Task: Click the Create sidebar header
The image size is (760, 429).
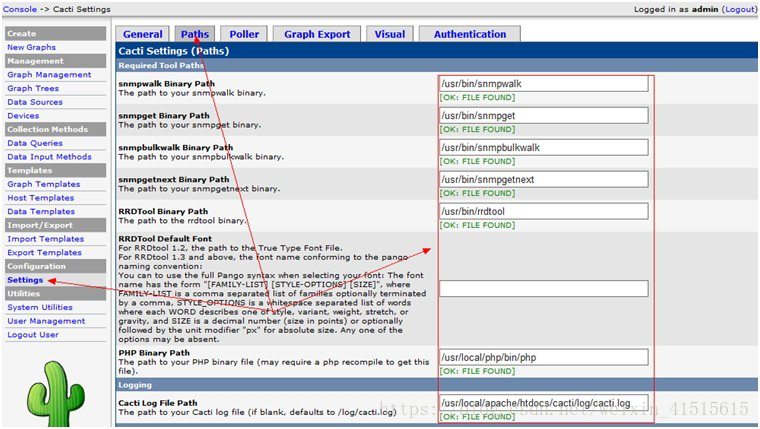Action: tap(55, 33)
